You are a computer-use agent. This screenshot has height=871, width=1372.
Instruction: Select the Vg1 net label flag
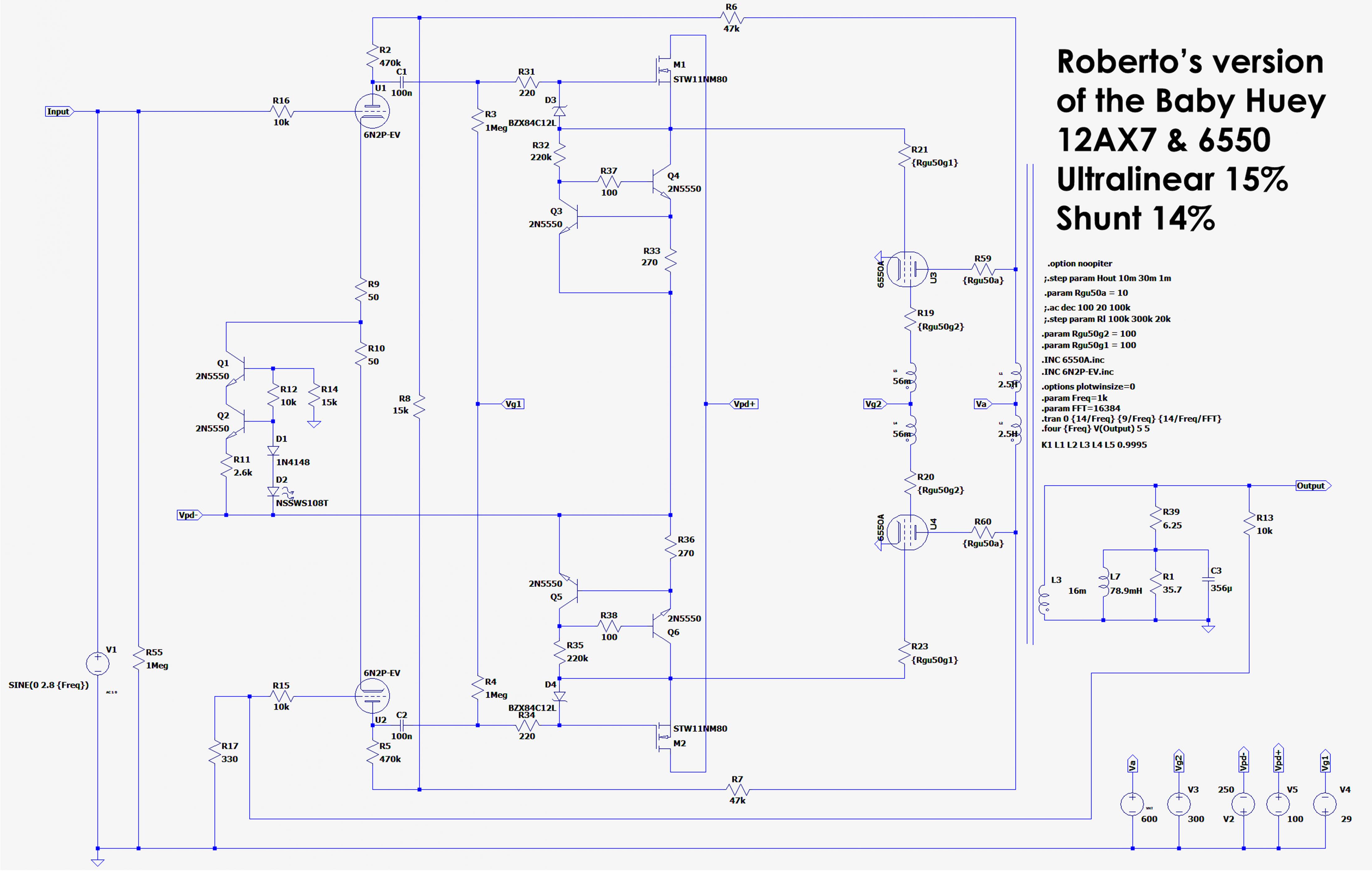tap(512, 403)
